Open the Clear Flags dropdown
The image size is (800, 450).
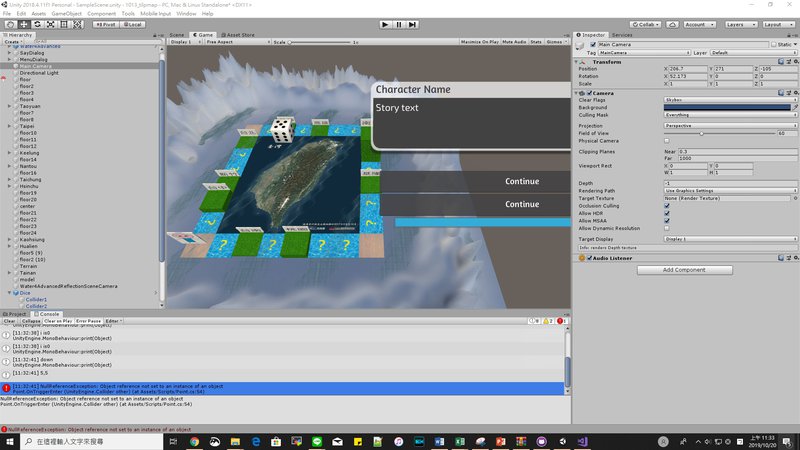[730, 100]
